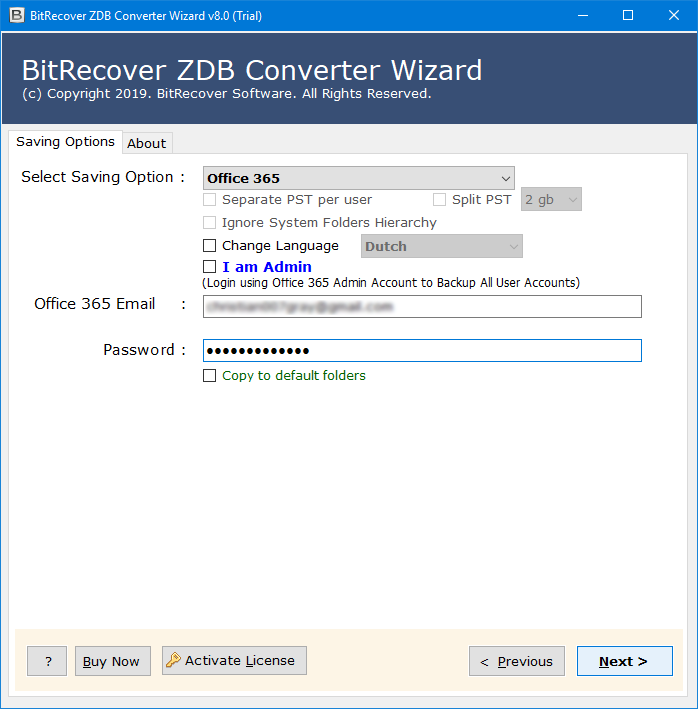Click the BitRecover app icon in title bar

(17, 15)
